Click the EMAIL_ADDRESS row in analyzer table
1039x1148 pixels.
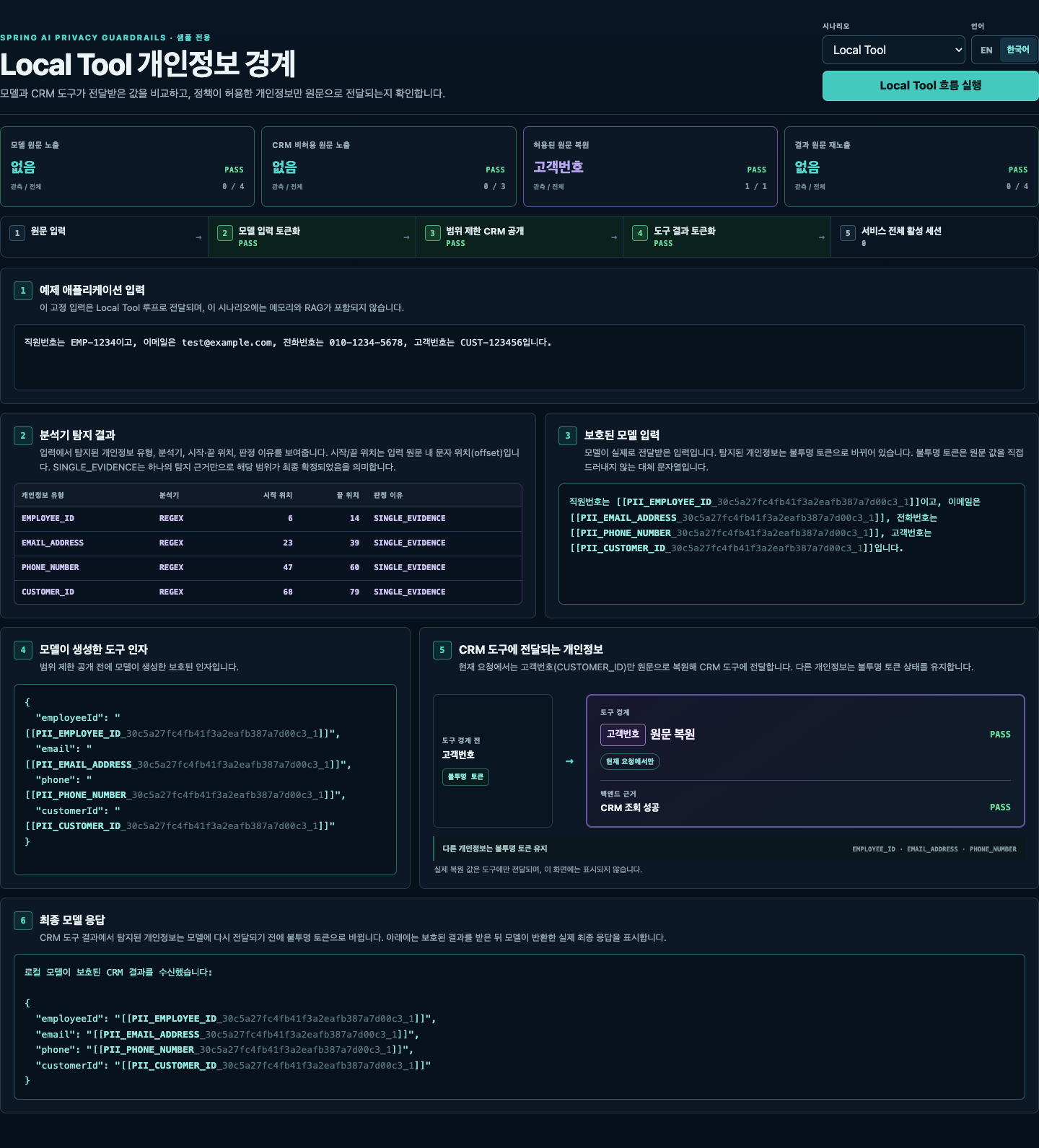[268, 543]
